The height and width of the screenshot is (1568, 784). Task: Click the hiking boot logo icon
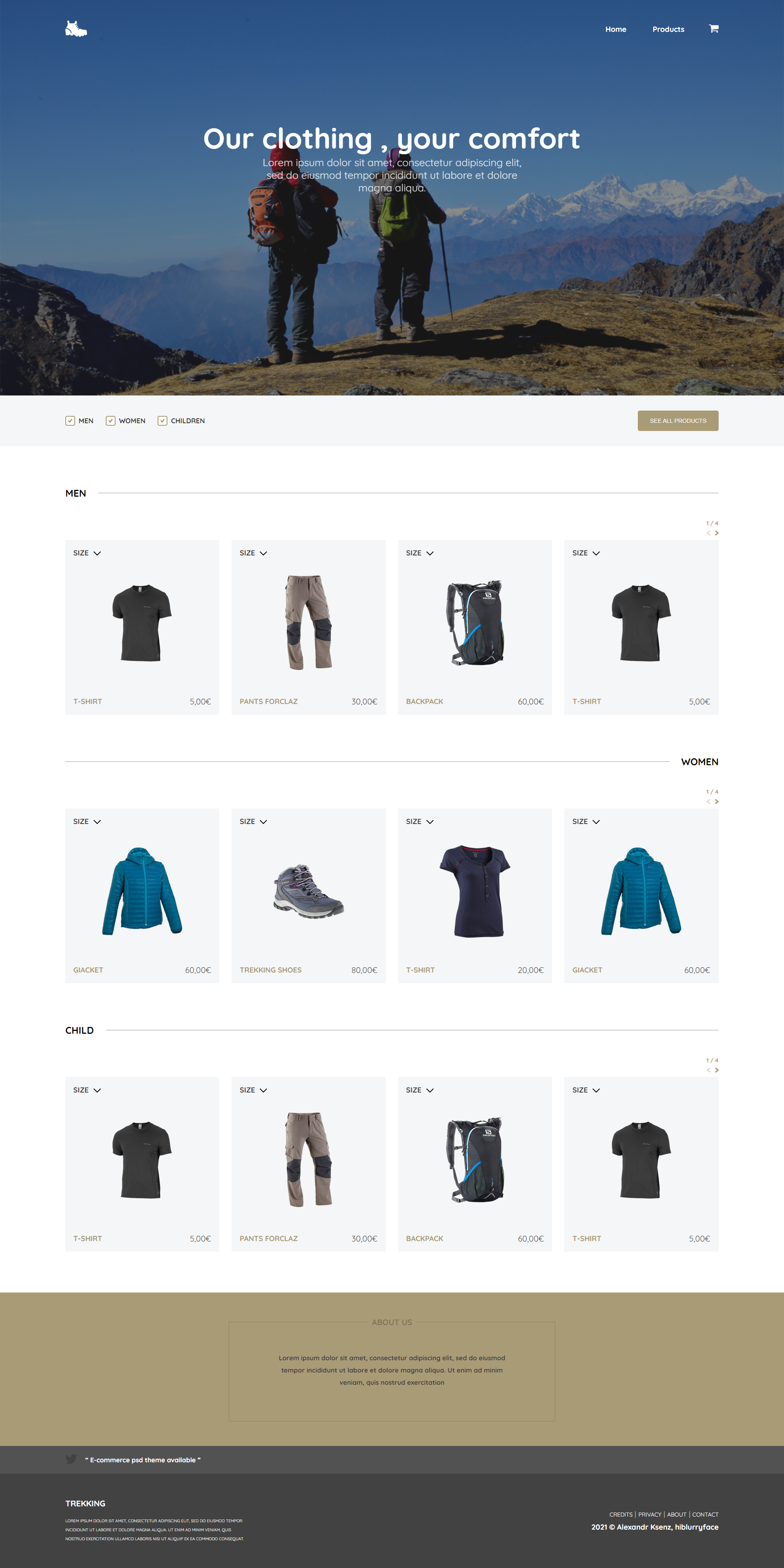tap(76, 29)
